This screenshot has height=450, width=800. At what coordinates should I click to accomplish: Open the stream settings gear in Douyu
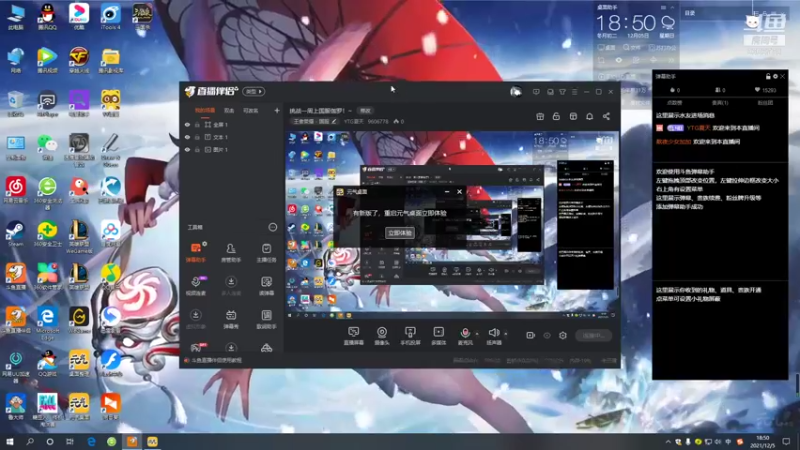click(x=563, y=335)
